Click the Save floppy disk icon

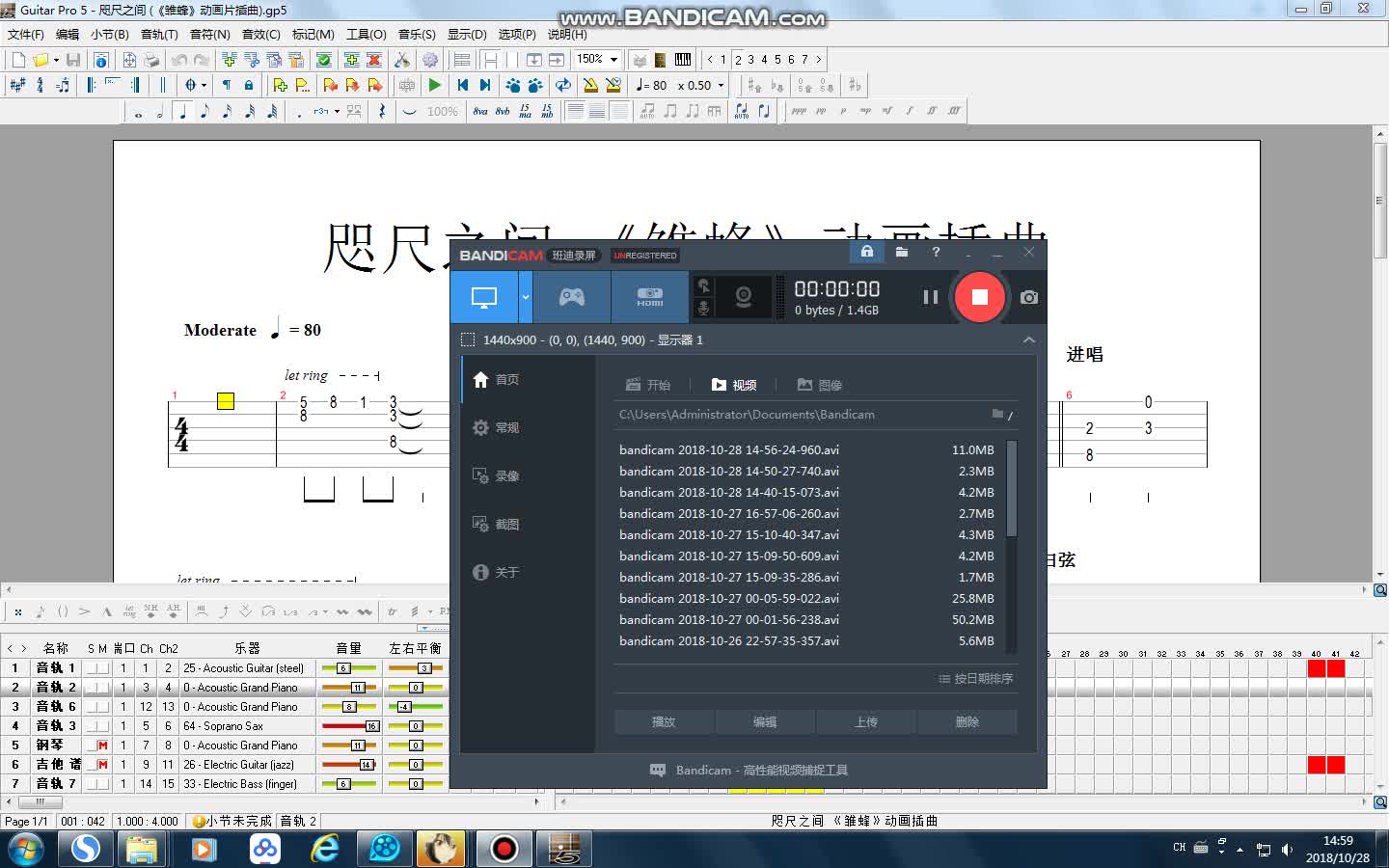[73, 60]
